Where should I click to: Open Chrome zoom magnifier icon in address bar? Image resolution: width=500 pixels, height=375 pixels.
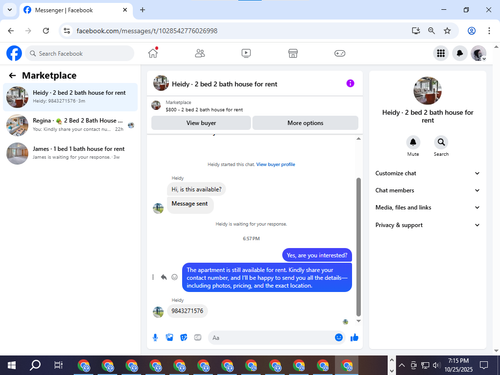click(x=431, y=31)
